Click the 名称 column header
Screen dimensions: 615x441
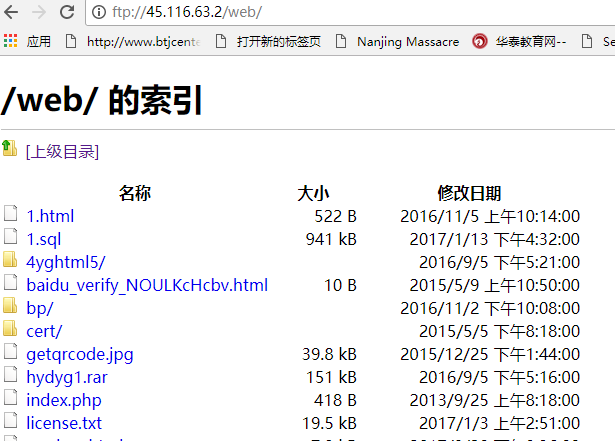135,193
